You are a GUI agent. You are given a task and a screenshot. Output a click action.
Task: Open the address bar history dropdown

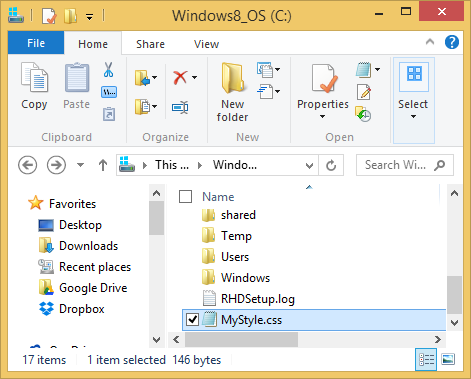pos(309,165)
